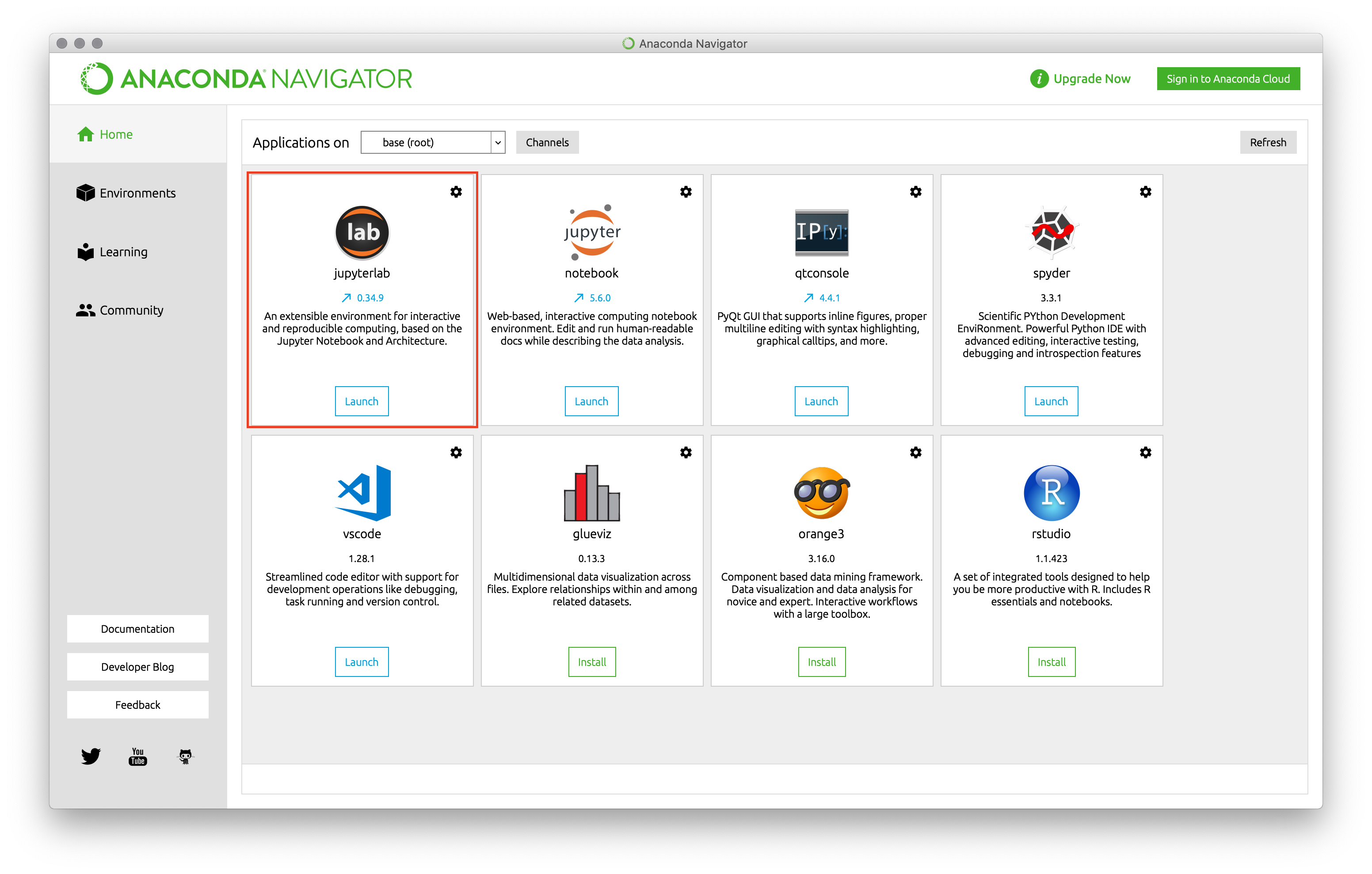Click notebook version update arrow icon
This screenshot has height=874, width=1372.
point(578,297)
